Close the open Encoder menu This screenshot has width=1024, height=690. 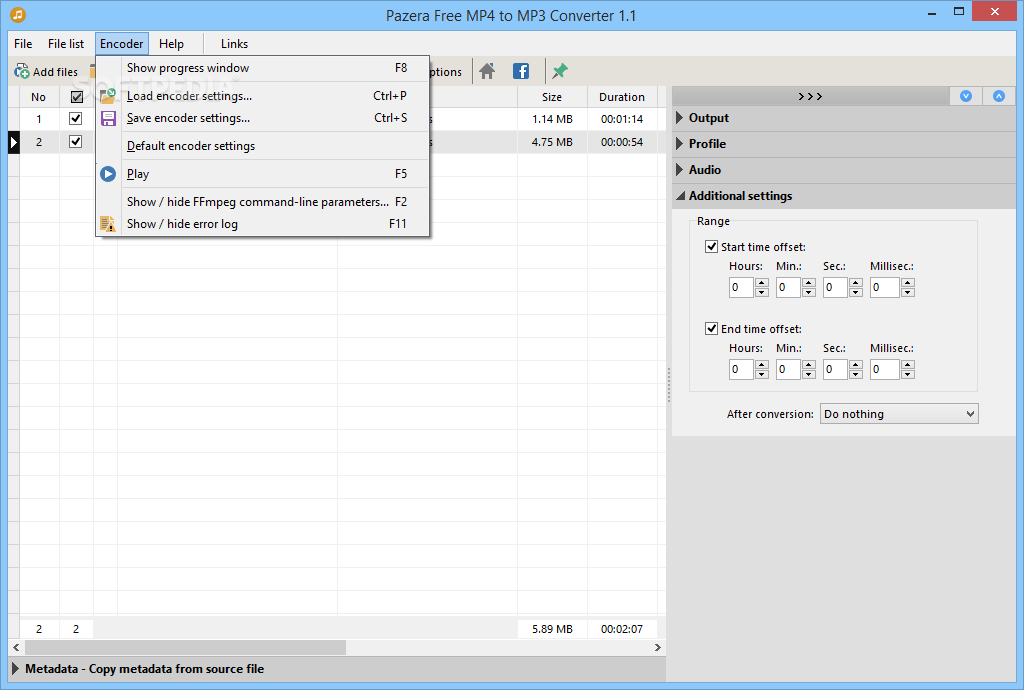(121, 44)
